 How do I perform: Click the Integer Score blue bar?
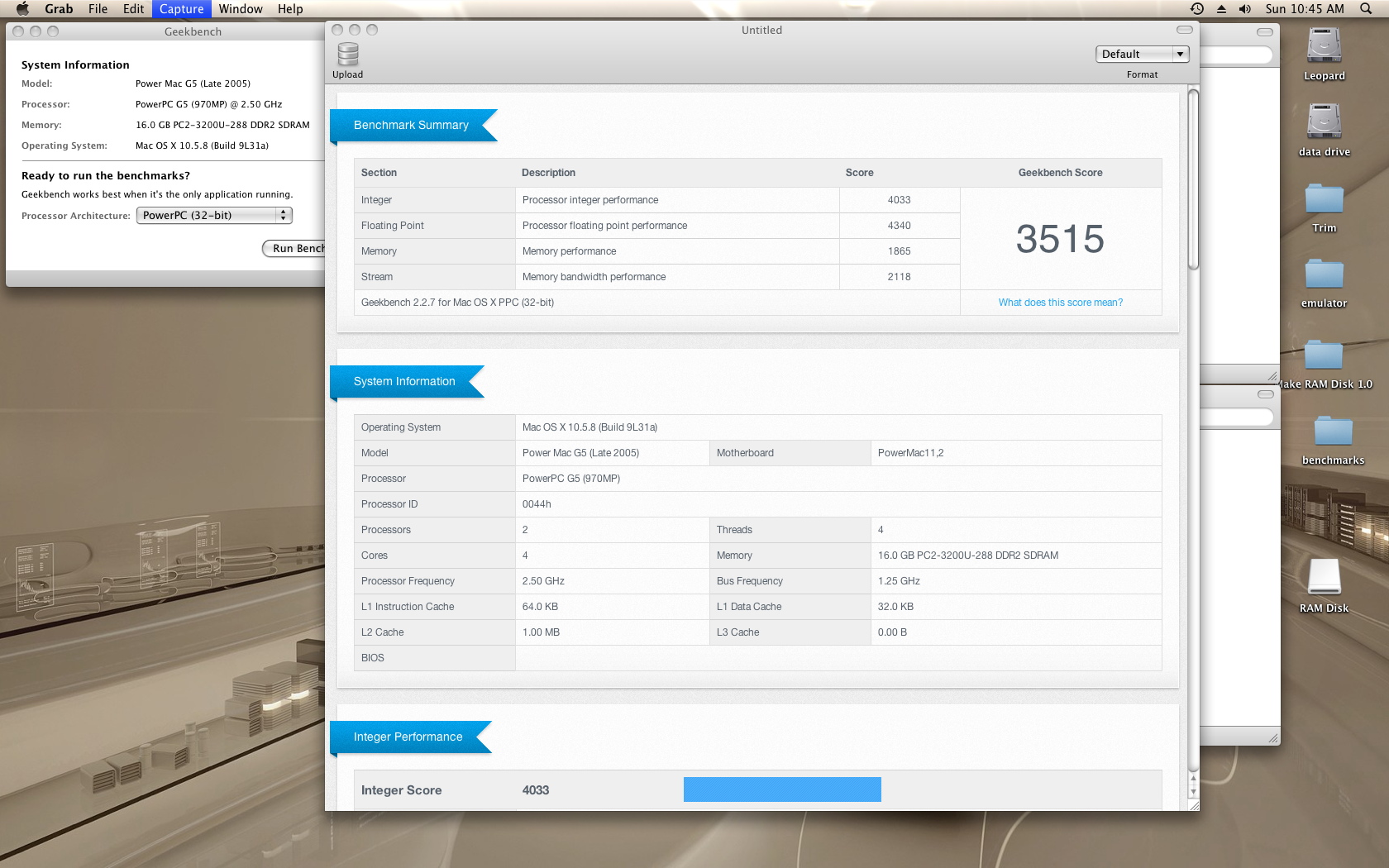(x=782, y=789)
